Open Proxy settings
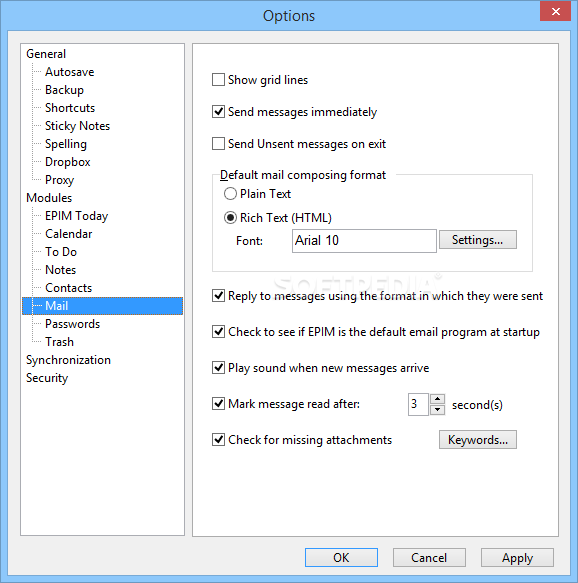Viewport: 578px width, 583px height. (x=59, y=180)
